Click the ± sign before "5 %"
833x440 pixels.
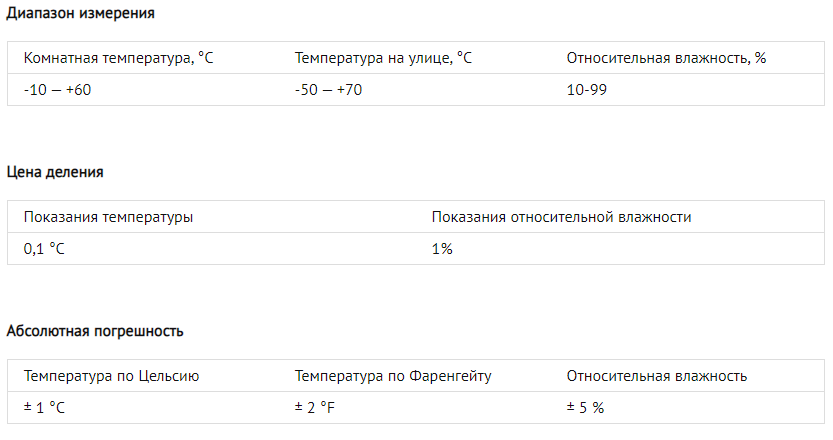pos(571,406)
